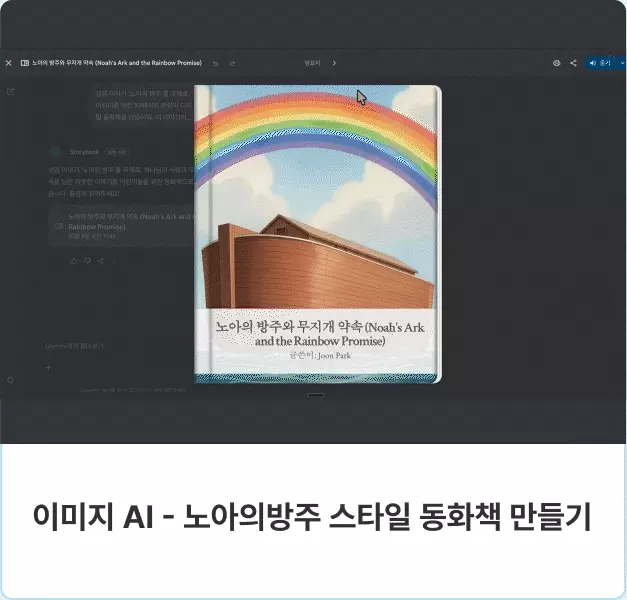Click the badge chip next to Storybook
This screenshot has width=627, height=600.
click(x=117, y=152)
